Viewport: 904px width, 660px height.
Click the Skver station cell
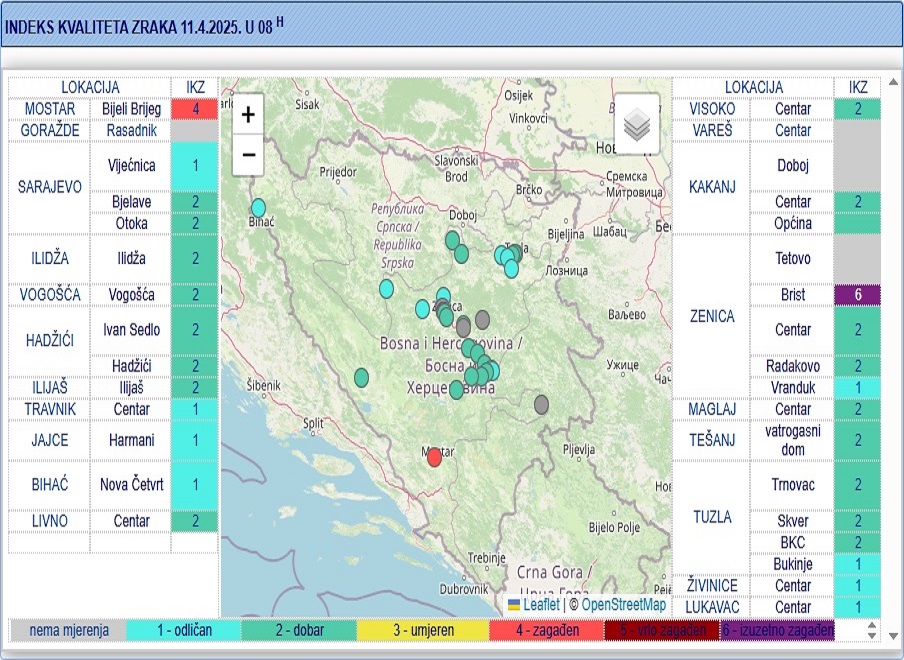pyautogui.click(x=792, y=521)
